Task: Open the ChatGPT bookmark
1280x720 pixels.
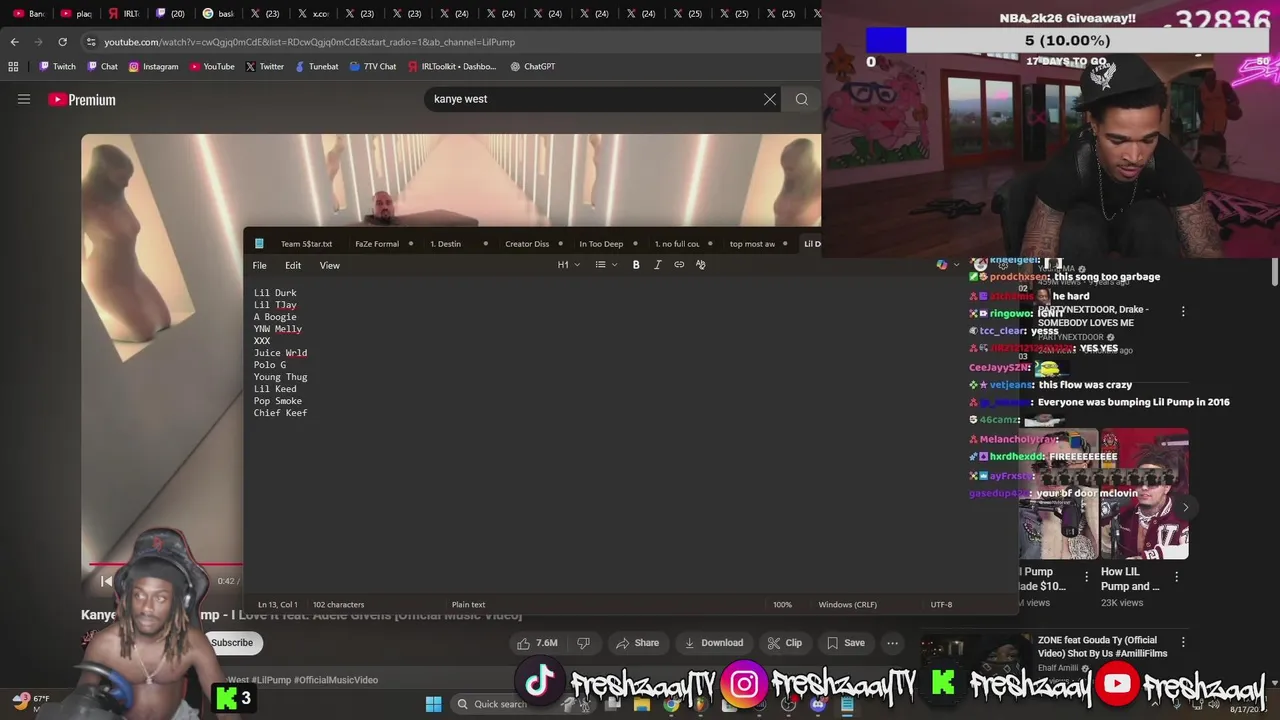Action: (532, 67)
